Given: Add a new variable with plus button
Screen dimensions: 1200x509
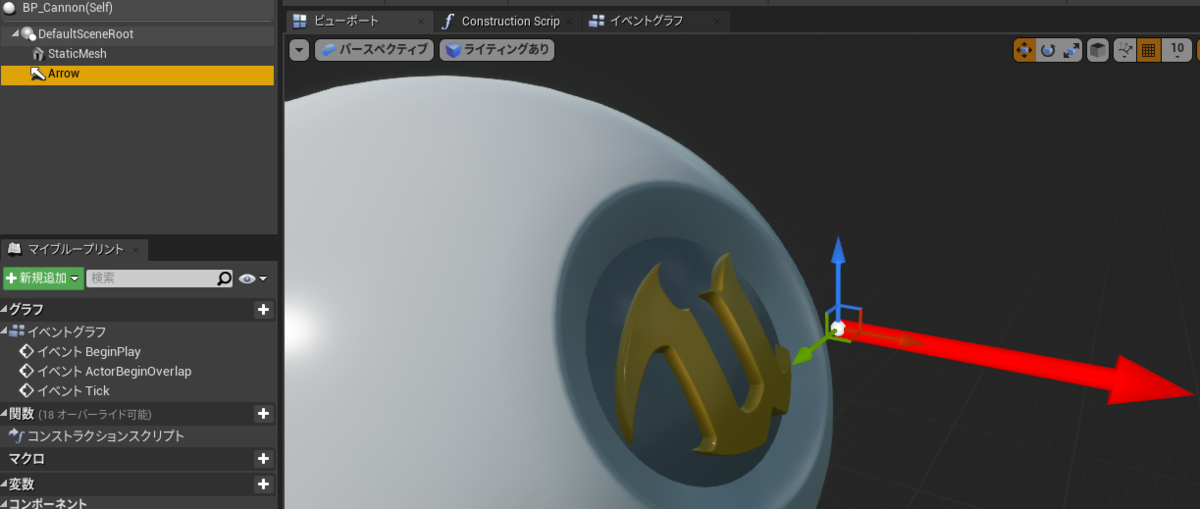Looking at the screenshot, I should [x=264, y=484].
